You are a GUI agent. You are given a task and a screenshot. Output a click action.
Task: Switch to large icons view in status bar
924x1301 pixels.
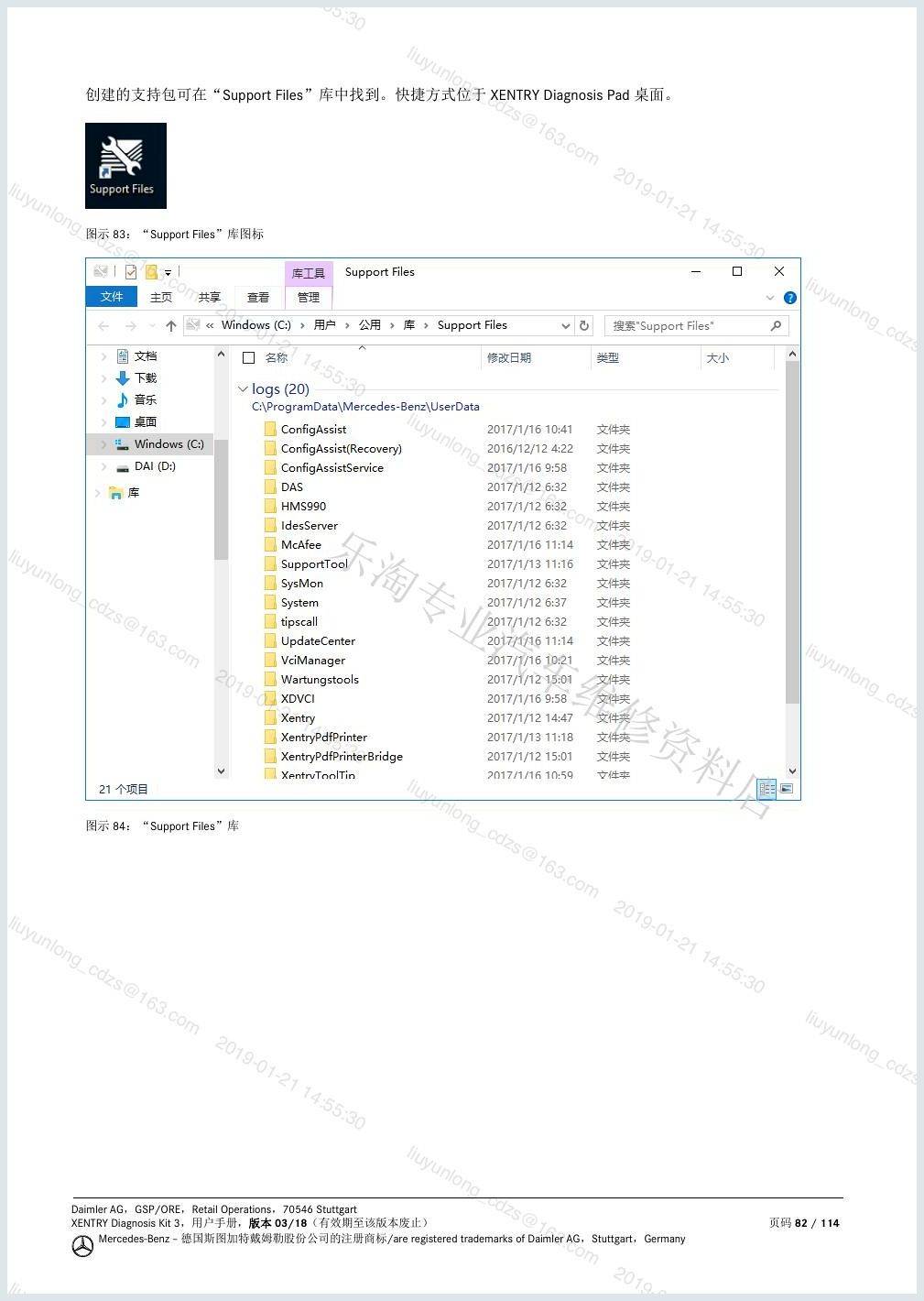point(787,789)
